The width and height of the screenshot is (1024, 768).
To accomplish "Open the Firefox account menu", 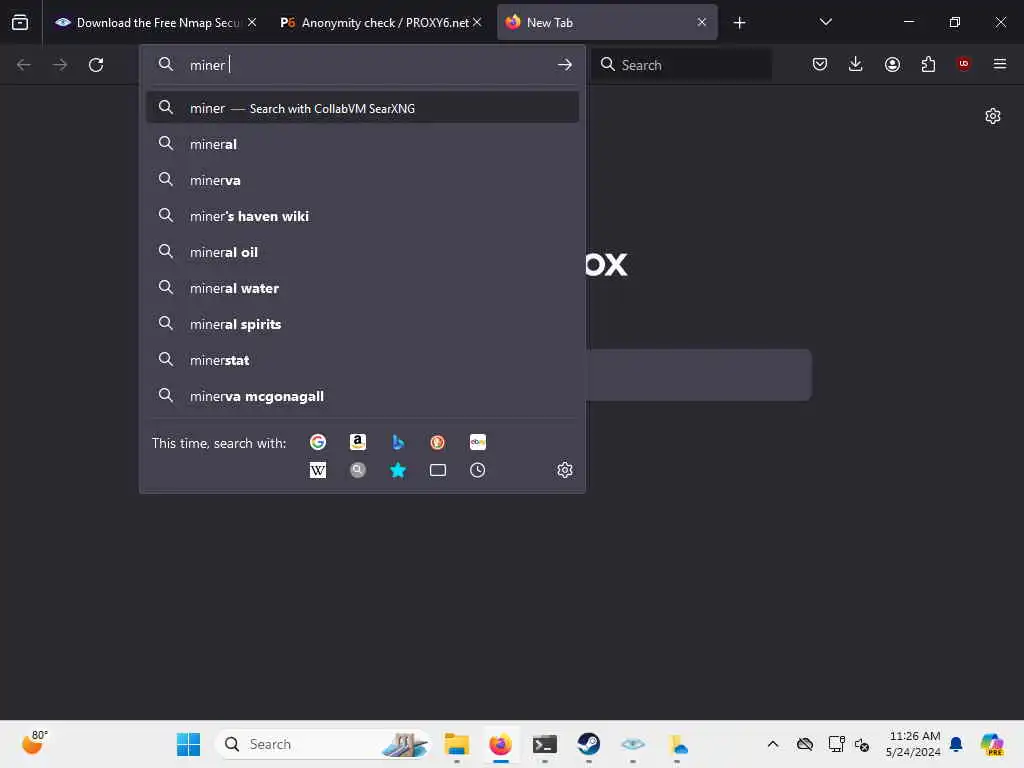I will [892, 64].
